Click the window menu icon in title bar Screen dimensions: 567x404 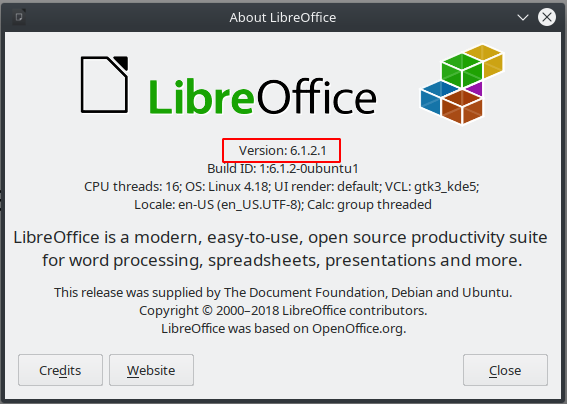[x=19, y=17]
